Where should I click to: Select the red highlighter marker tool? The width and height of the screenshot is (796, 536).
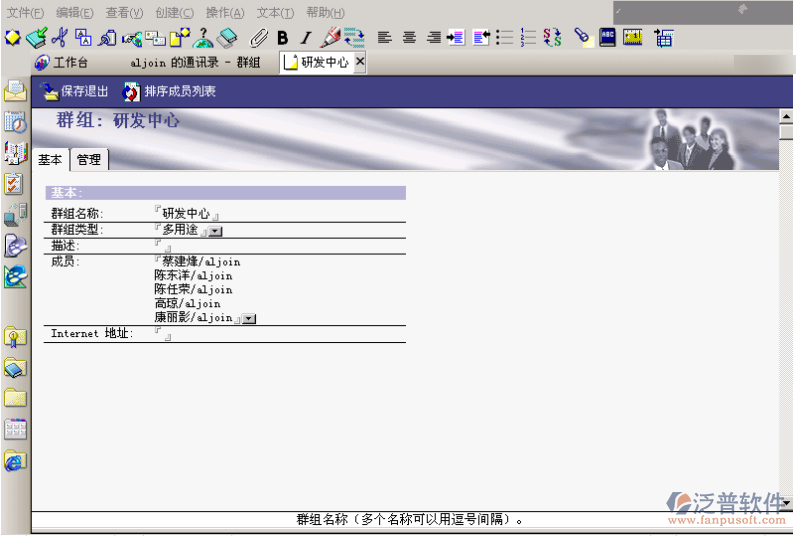pos(330,37)
